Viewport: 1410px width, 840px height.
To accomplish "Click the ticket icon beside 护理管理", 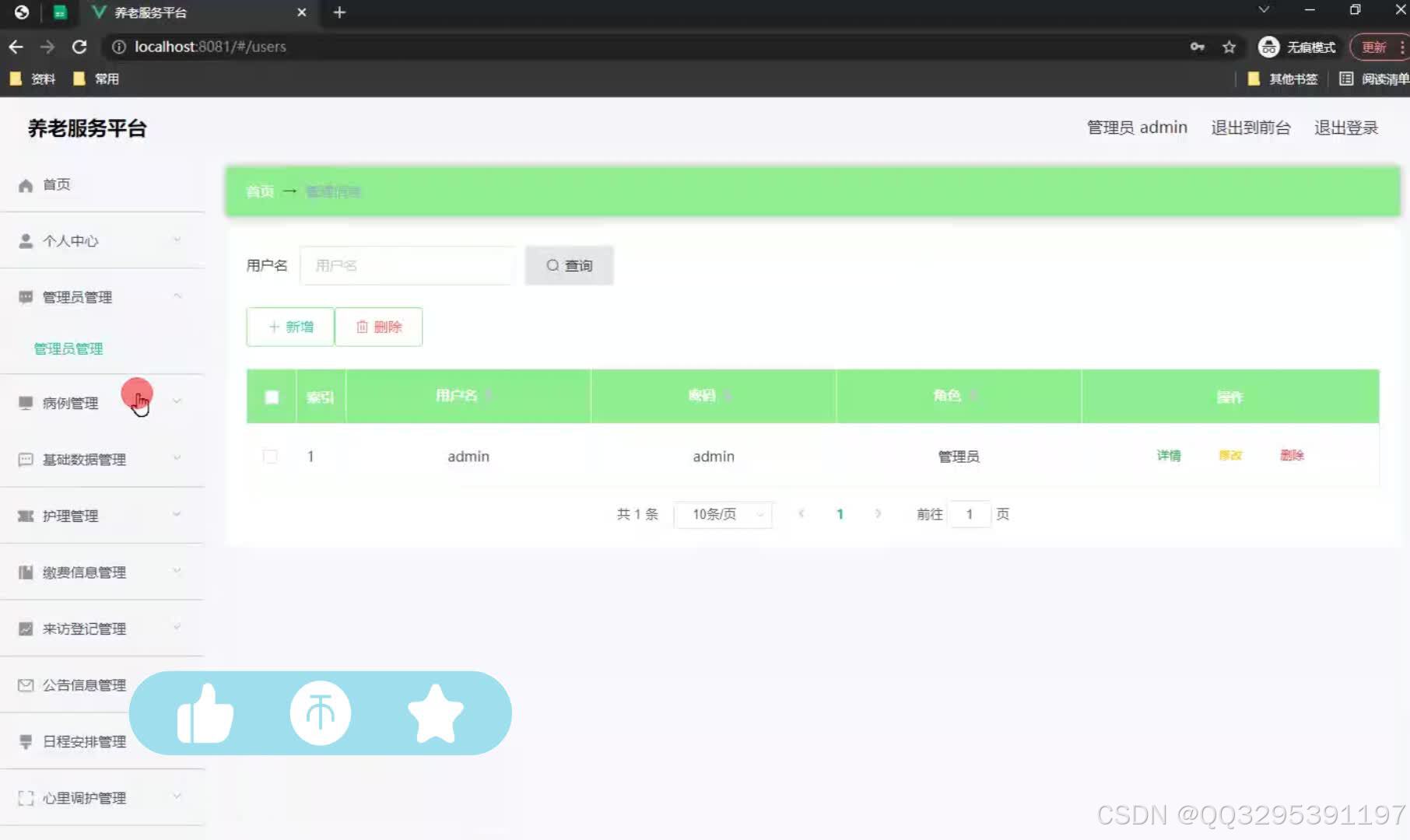I will point(26,516).
